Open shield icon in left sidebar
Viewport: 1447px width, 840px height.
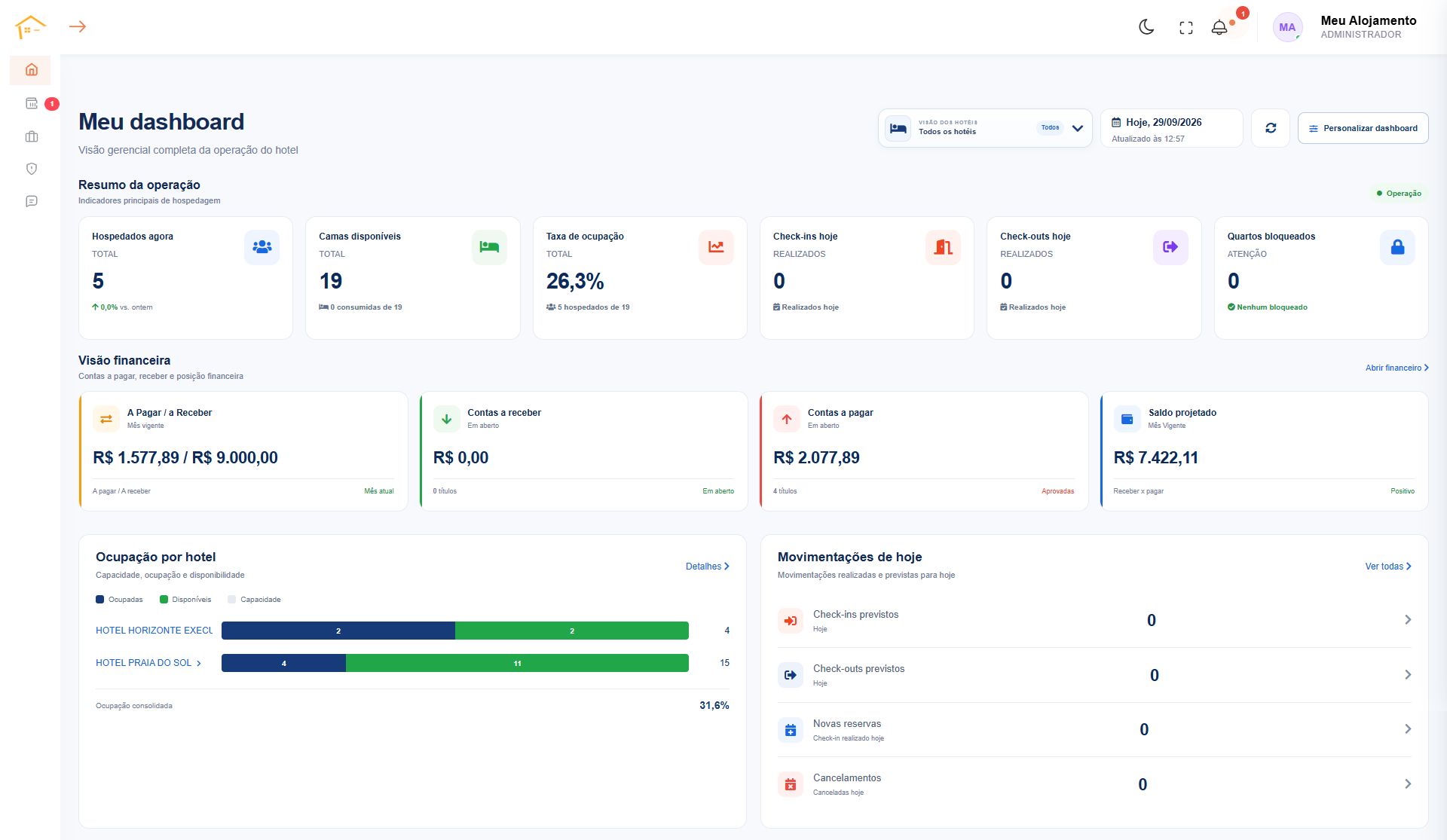click(x=32, y=169)
